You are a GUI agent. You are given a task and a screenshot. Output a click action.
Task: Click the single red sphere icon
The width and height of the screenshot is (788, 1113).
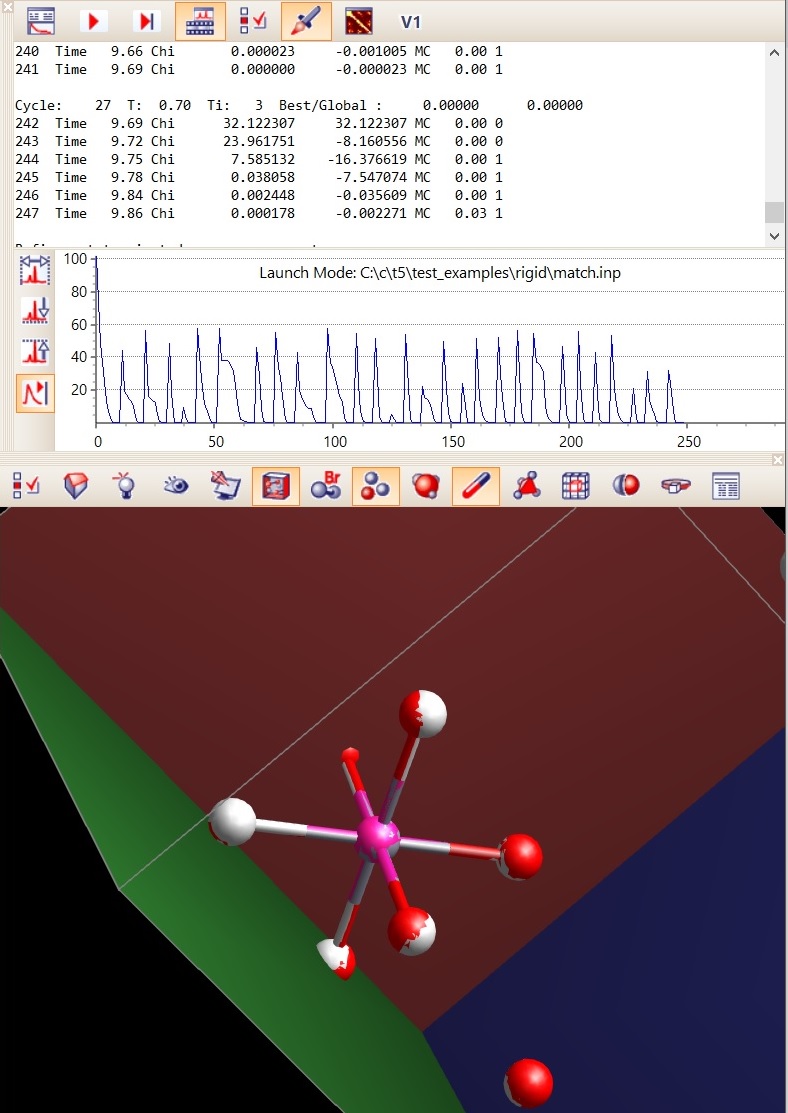click(x=426, y=486)
